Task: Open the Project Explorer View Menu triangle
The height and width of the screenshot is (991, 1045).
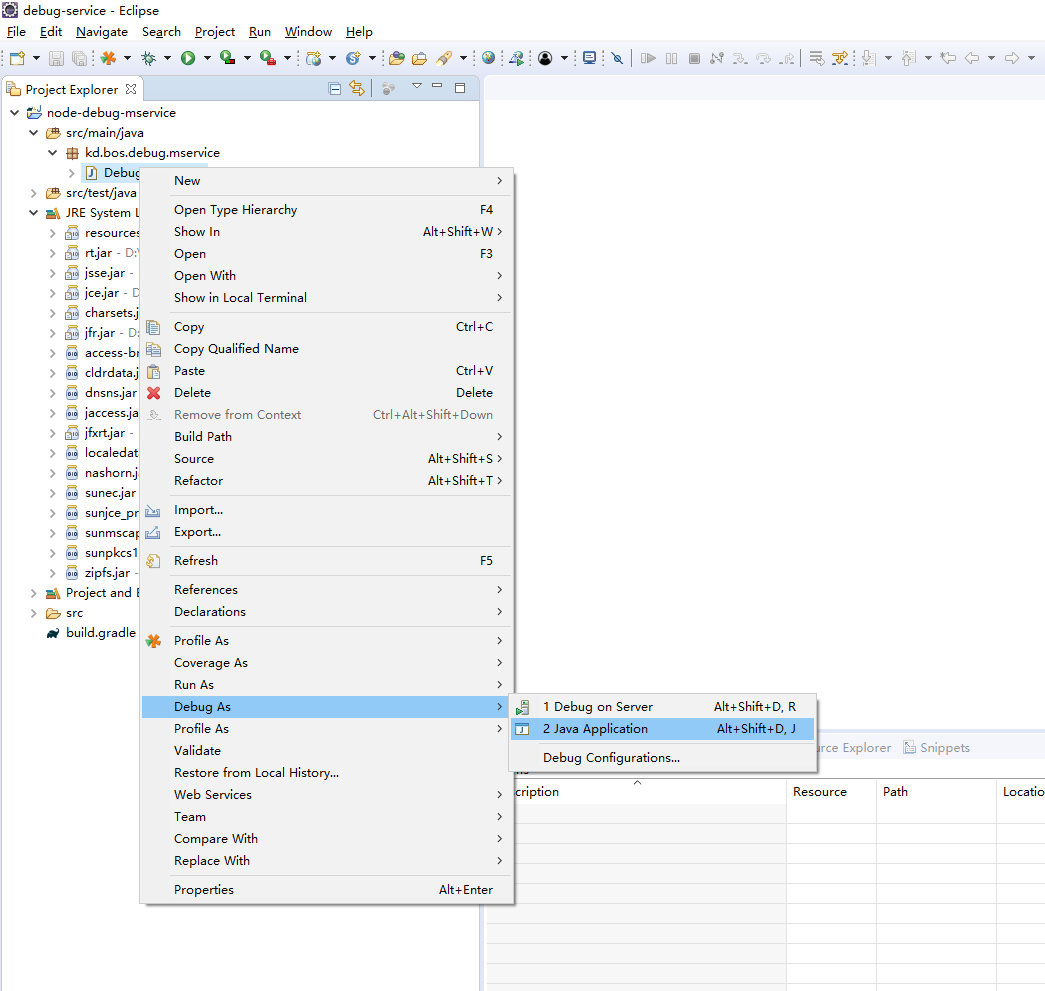Action: (x=417, y=86)
